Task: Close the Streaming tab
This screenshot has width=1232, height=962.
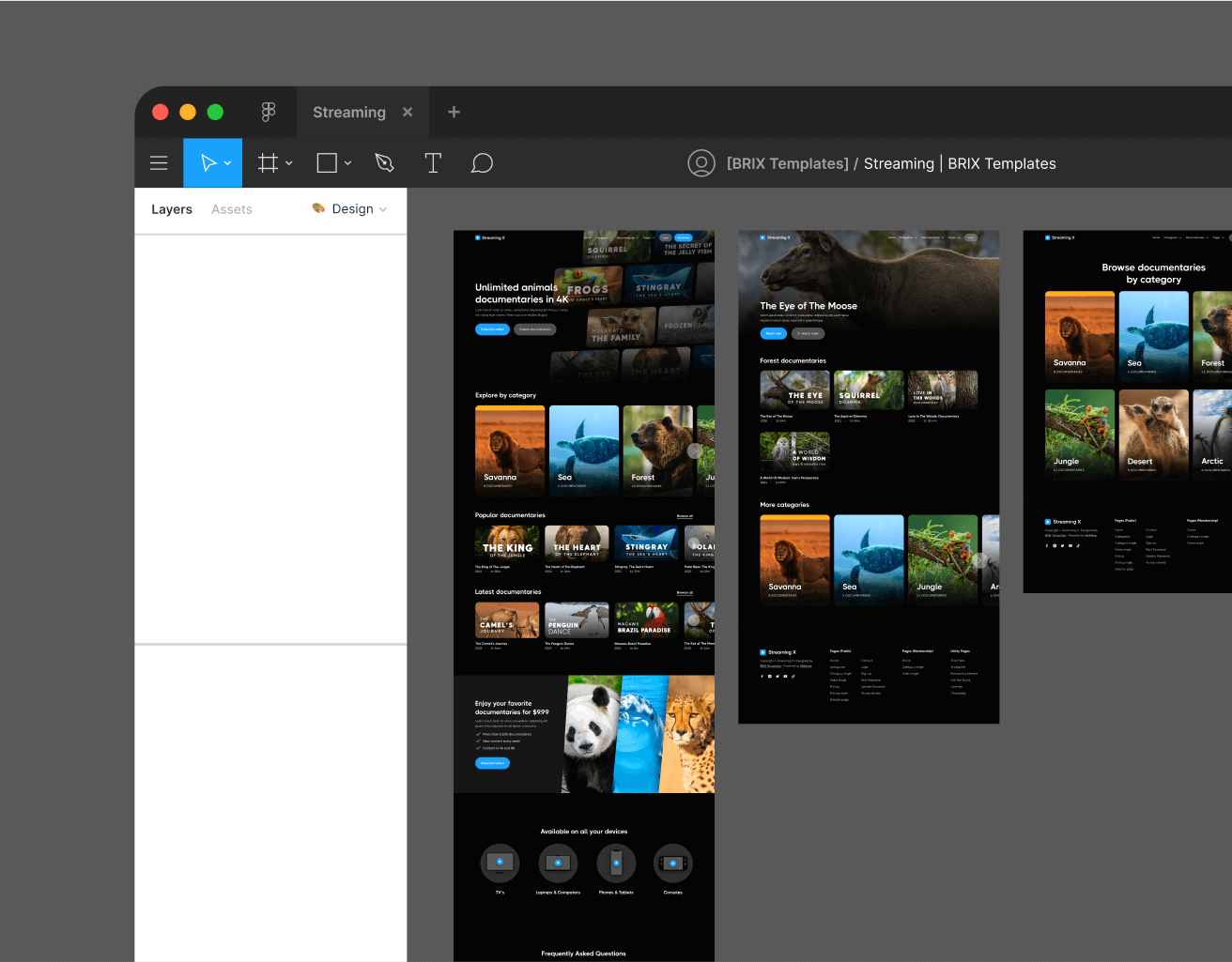Action: pyautogui.click(x=408, y=112)
